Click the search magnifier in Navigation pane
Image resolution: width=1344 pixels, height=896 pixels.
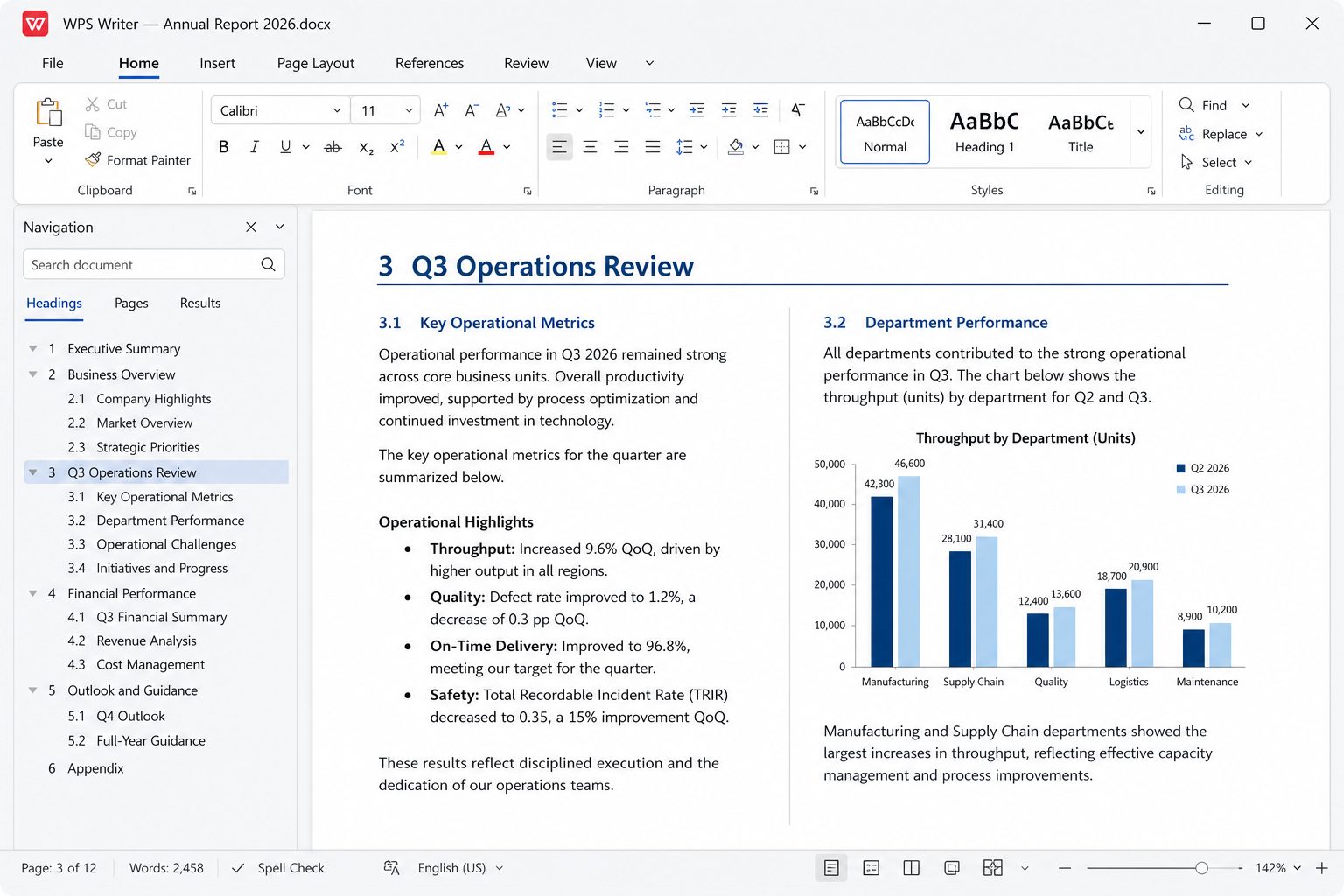(x=268, y=264)
